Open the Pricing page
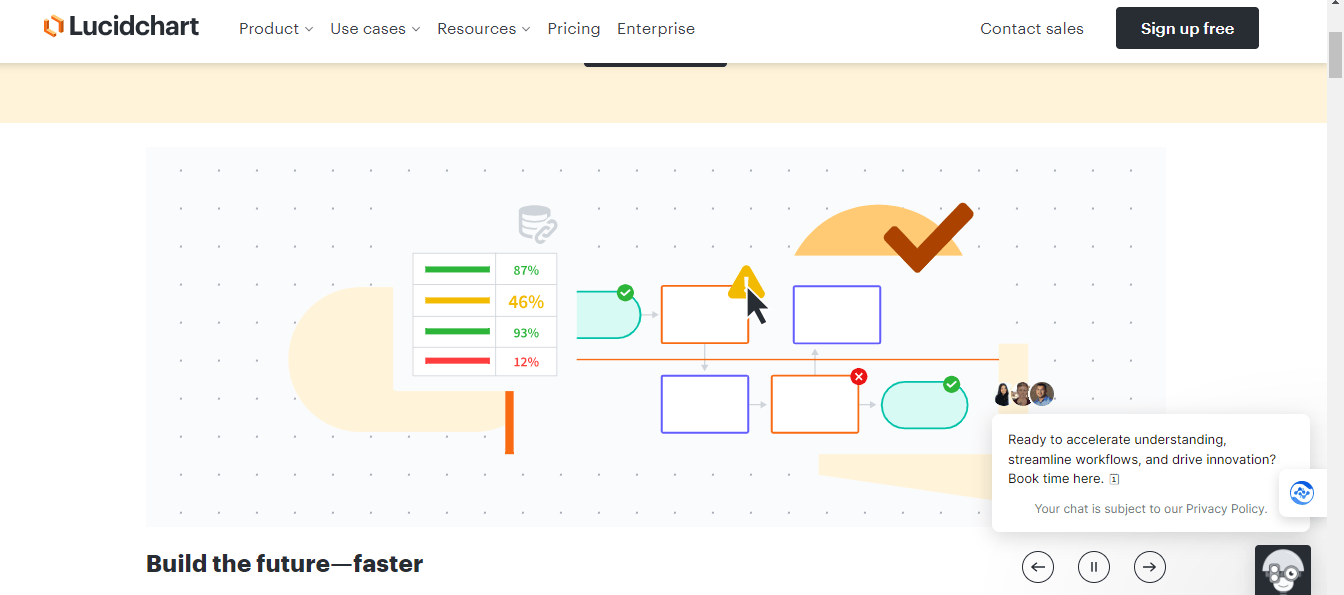This screenshot has width=1344, height=595. click(x=573, y=28)
